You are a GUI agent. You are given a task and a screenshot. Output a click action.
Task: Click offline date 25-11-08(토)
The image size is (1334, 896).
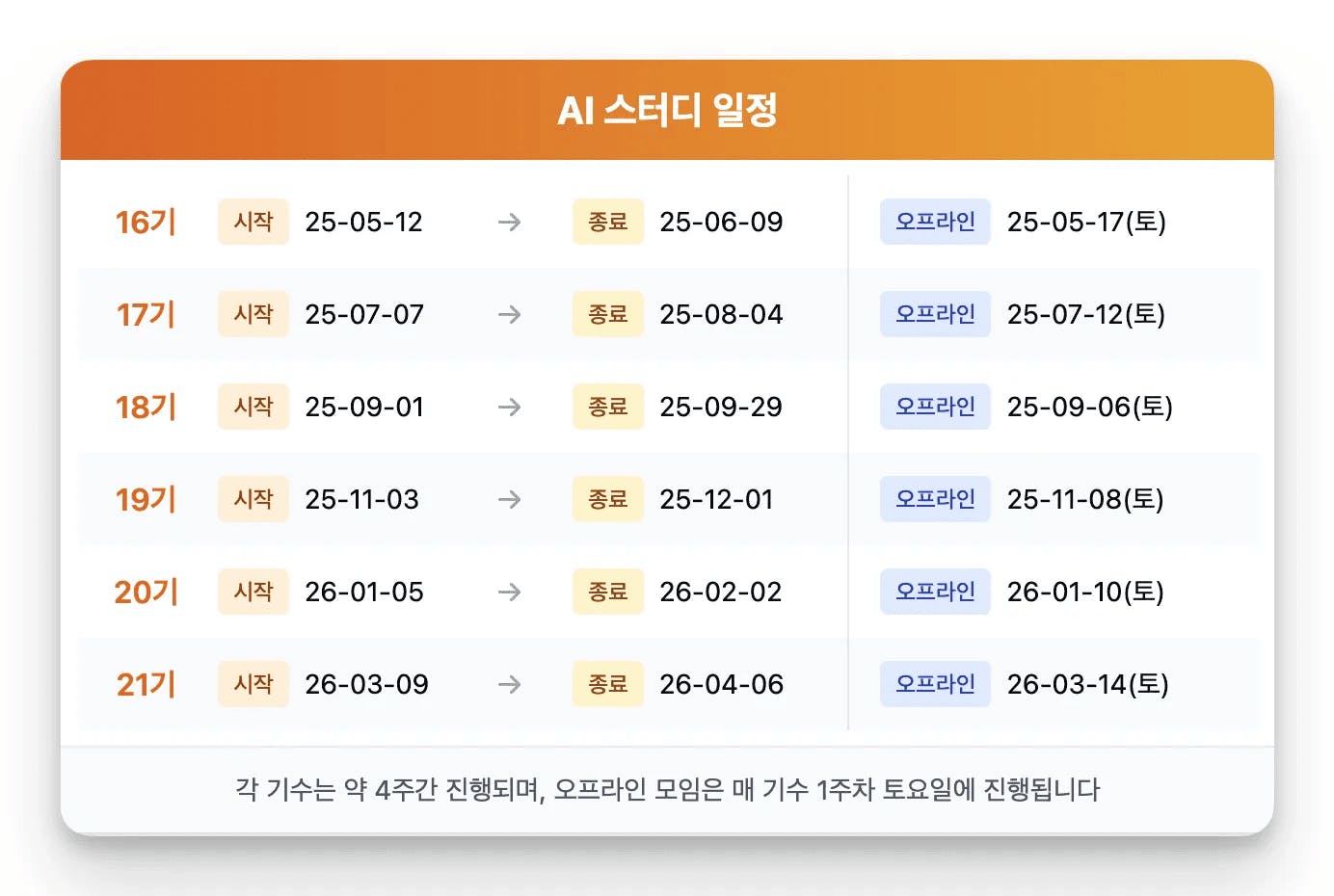tap(1085, 500)
